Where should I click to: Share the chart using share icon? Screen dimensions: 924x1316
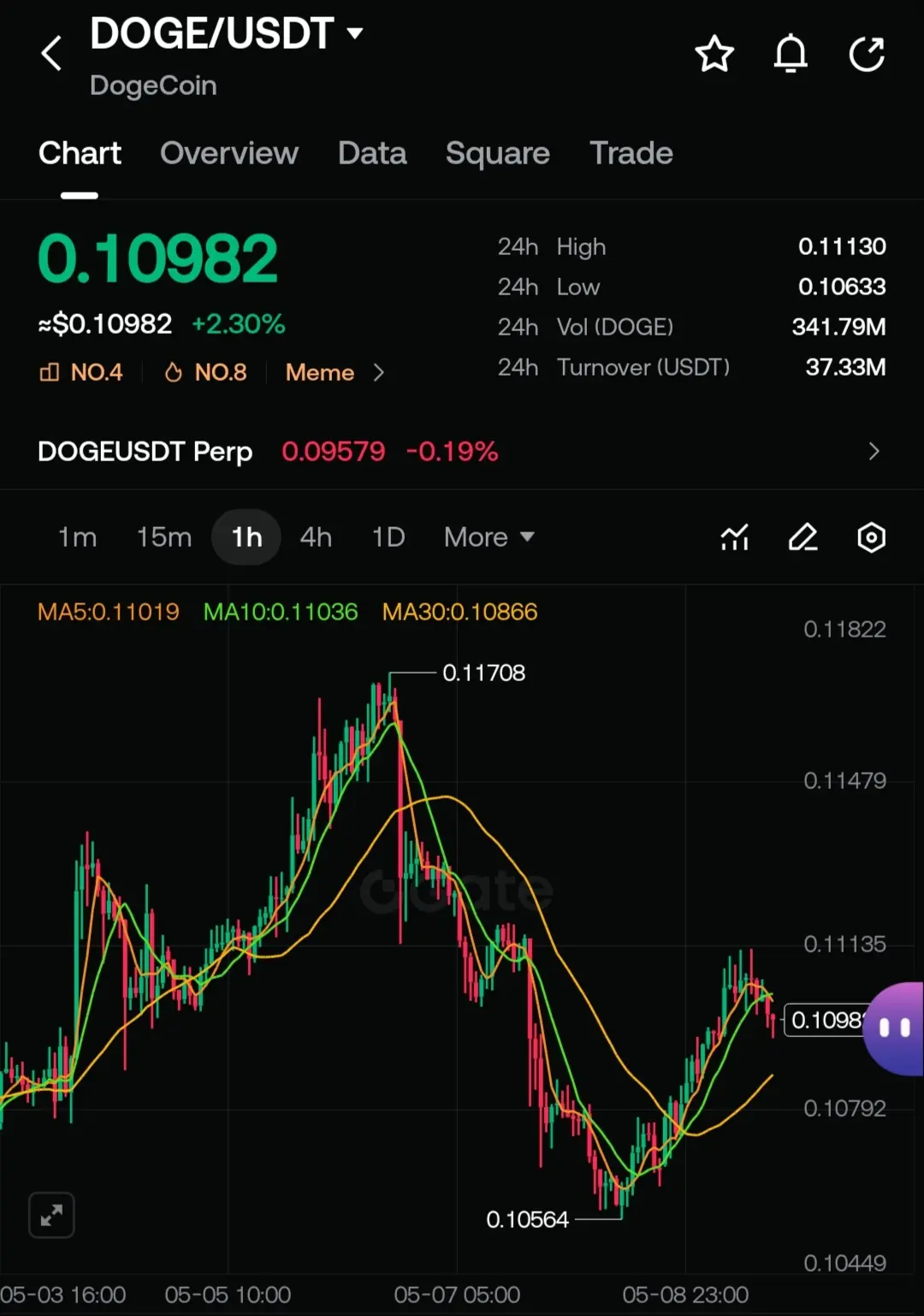click(x=867, y=54)
